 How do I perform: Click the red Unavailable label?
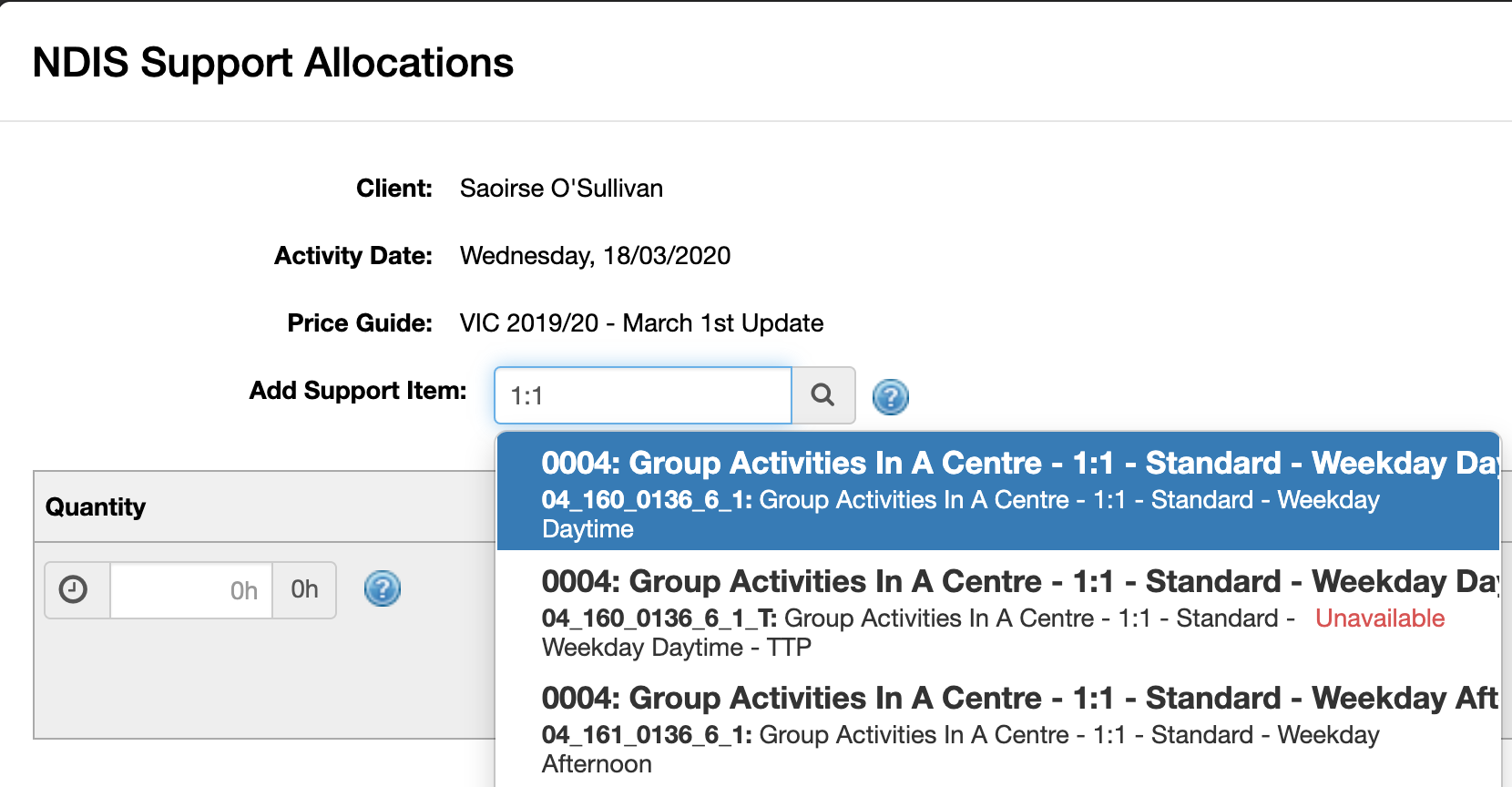point(1380,618)
